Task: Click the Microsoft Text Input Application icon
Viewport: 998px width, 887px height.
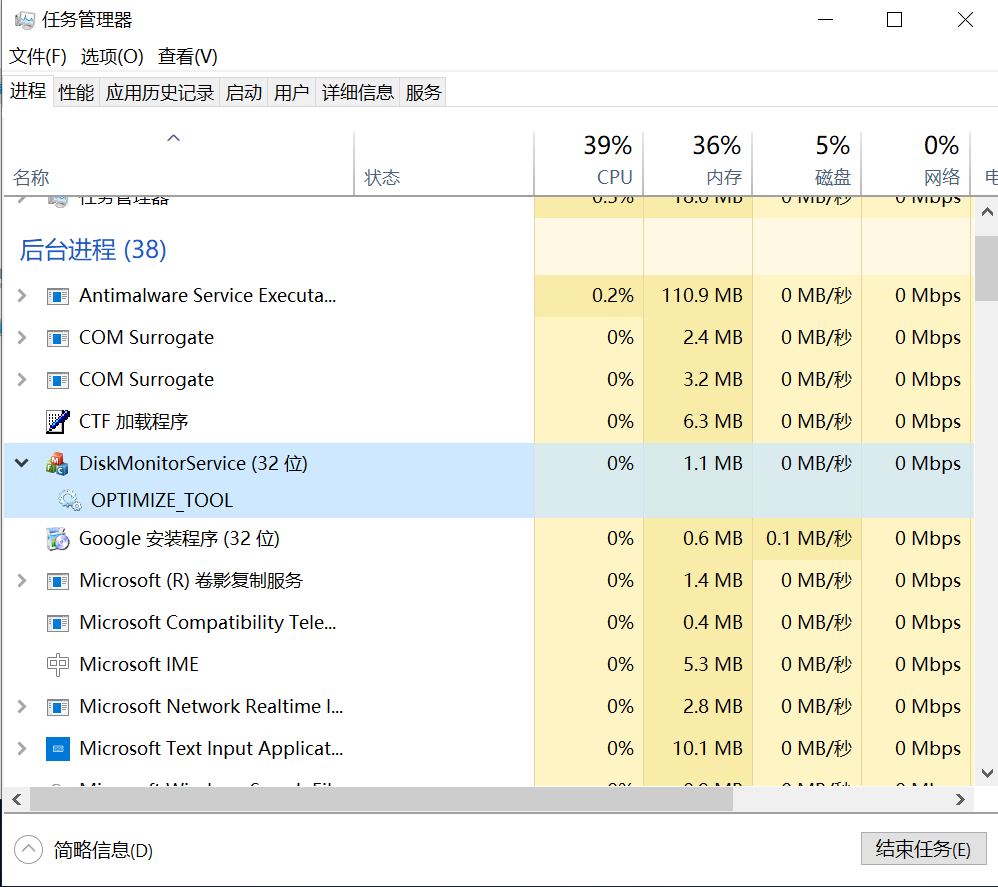Action: click(57, 749)
